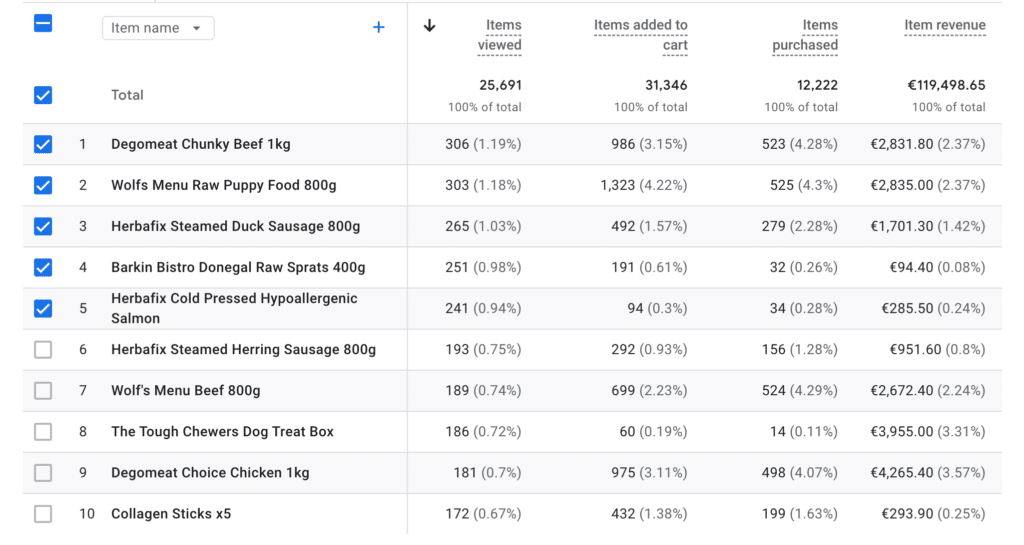
Task: Click Wolfs Menu Raw Puppy Food 800g name
Action: click(223, 185)
